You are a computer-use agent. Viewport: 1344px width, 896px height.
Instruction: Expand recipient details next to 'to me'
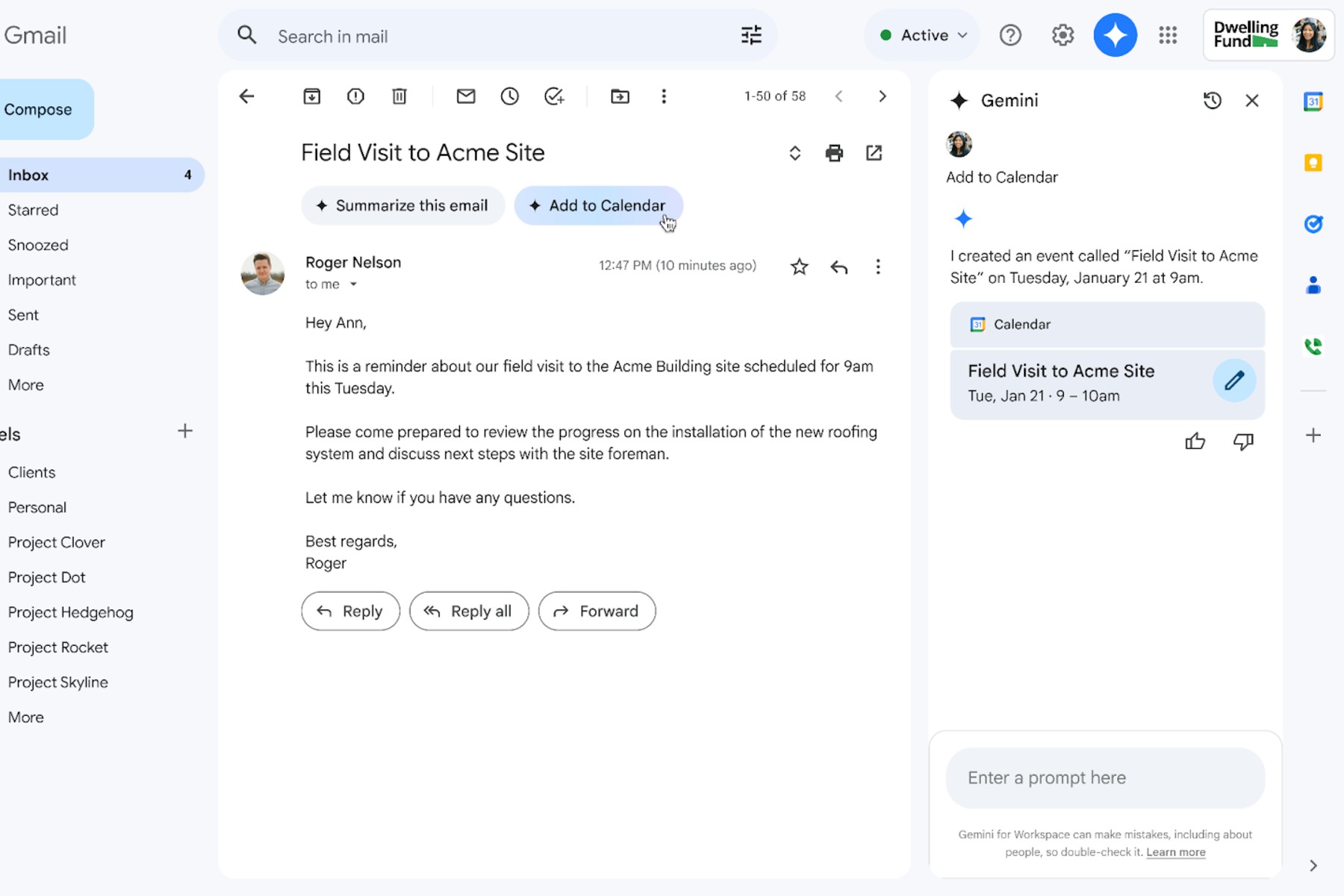pos(354,284)
